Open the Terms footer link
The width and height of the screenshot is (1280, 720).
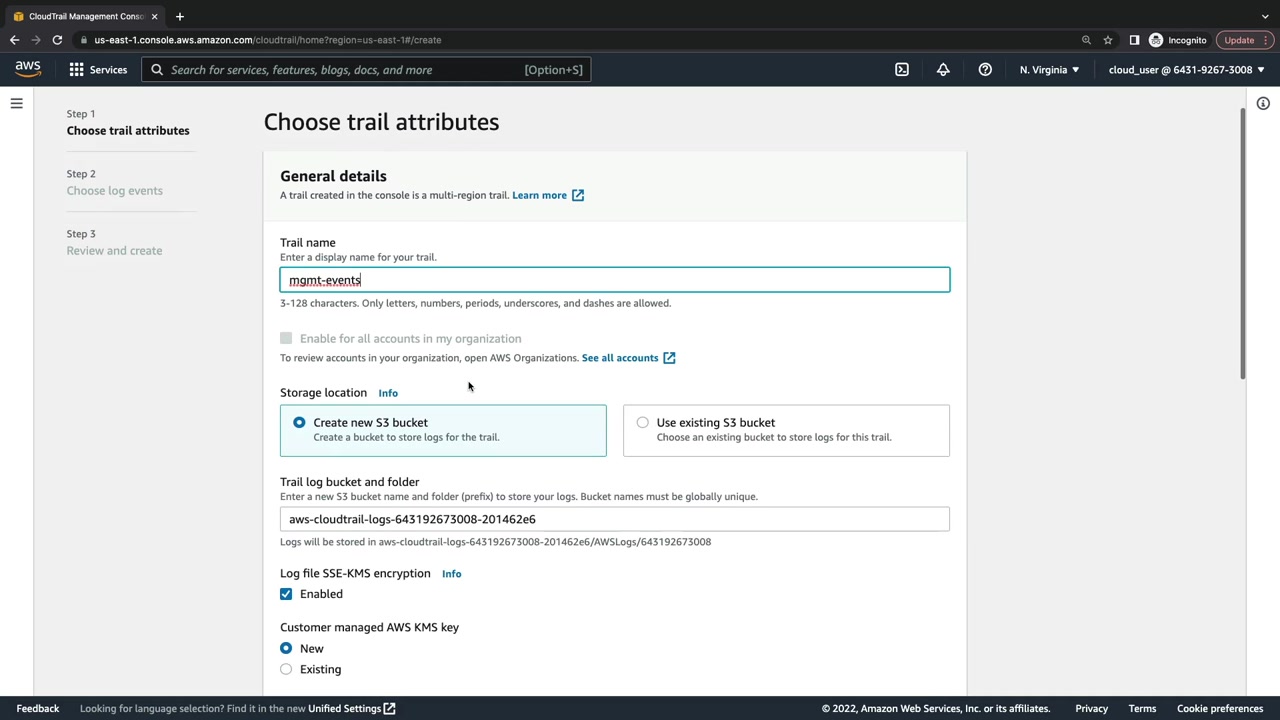coord(1142,709)
